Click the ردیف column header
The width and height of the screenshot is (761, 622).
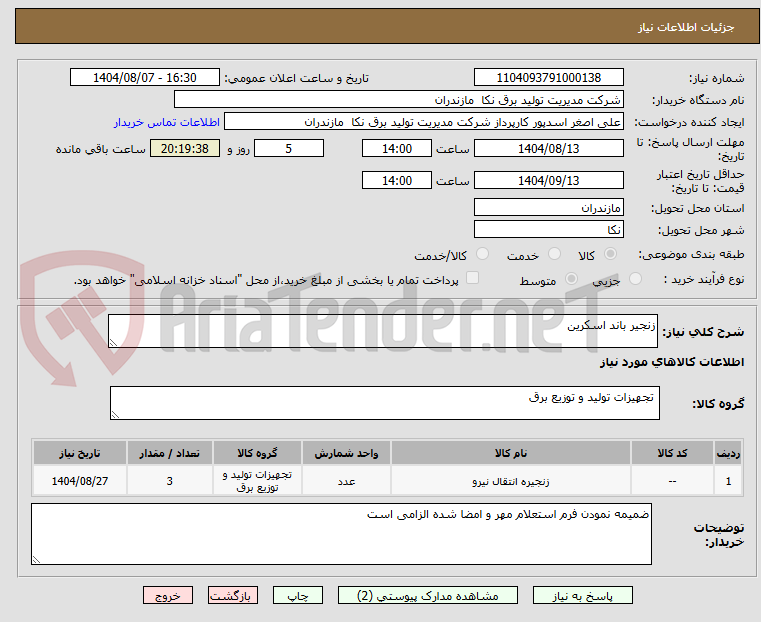click(728, 453)
